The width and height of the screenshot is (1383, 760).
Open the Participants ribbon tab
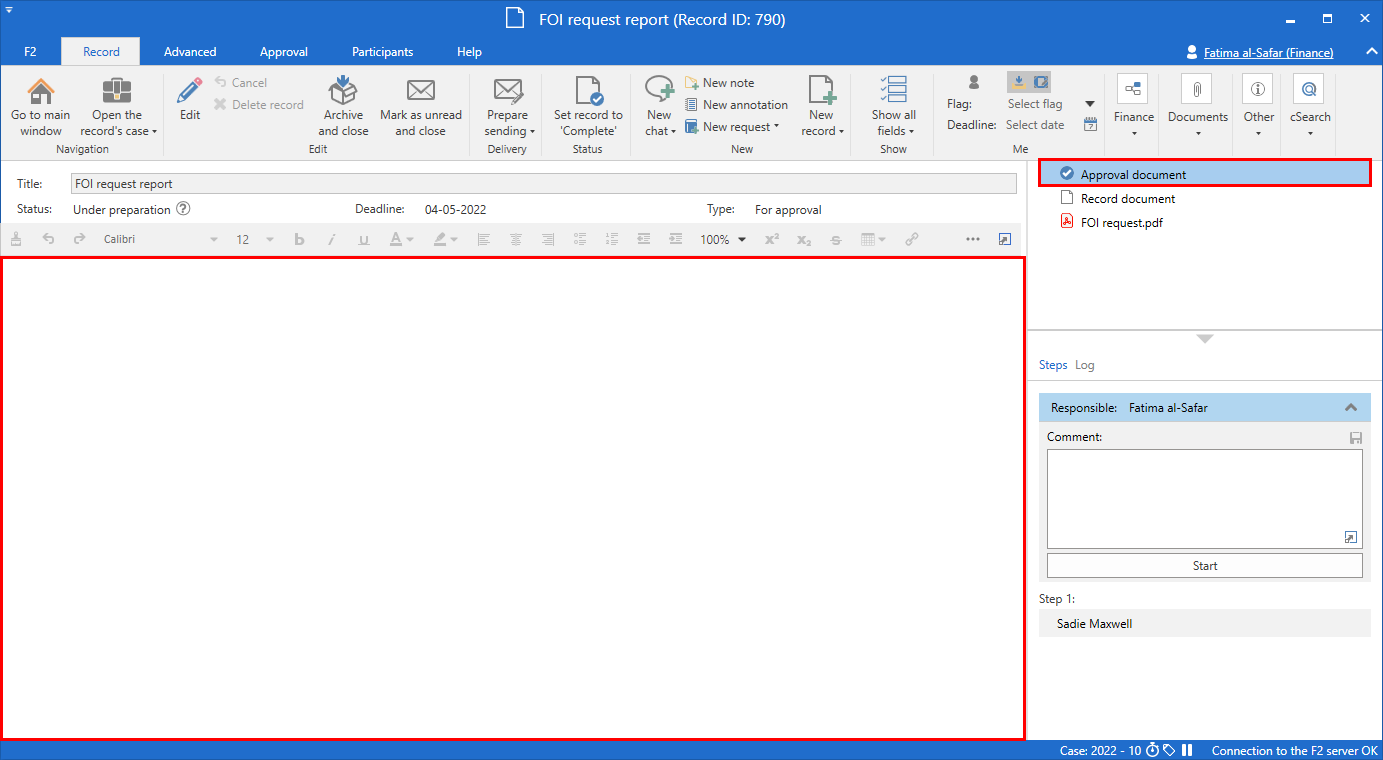[x=382, y=52]
